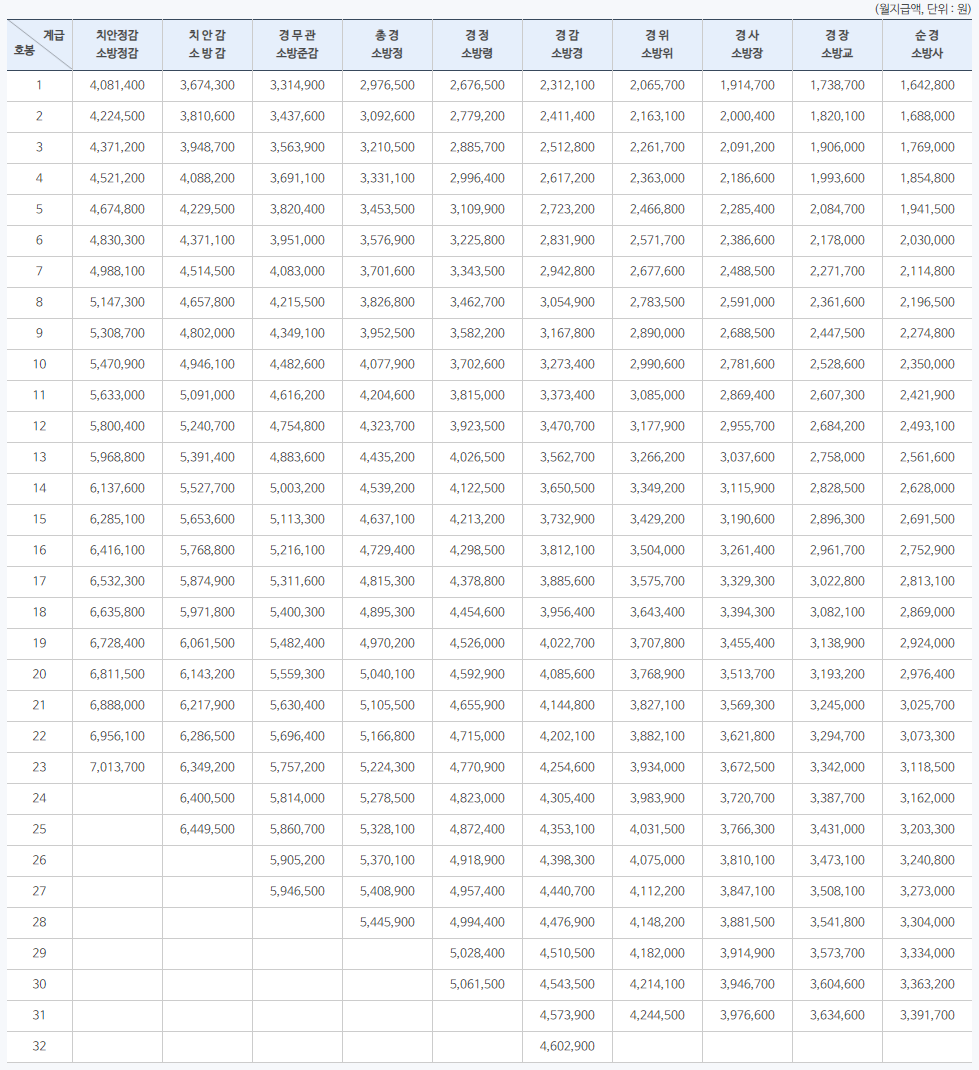
Task: Select the value 4,770,900
Action: point(478,767)
